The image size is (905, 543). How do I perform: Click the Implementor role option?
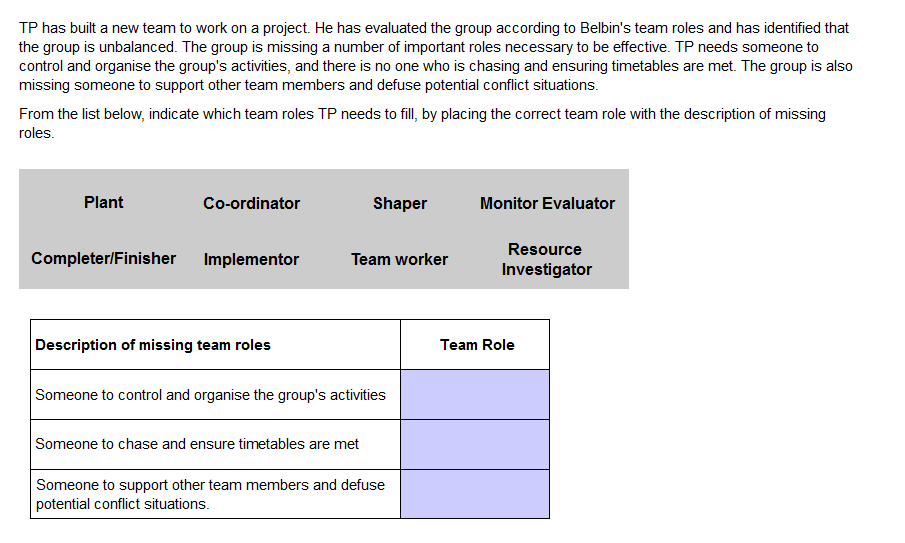[x=251, y=259]
